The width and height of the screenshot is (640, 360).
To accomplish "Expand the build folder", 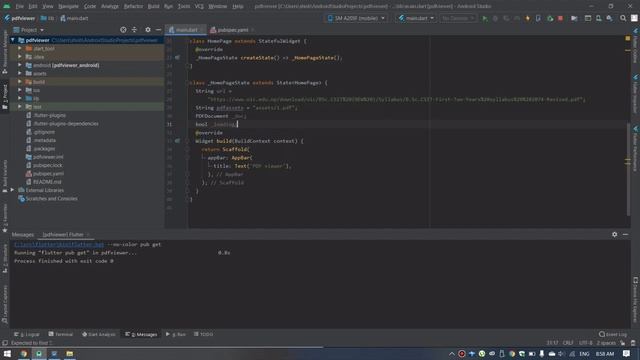I will tap(20, 82).
